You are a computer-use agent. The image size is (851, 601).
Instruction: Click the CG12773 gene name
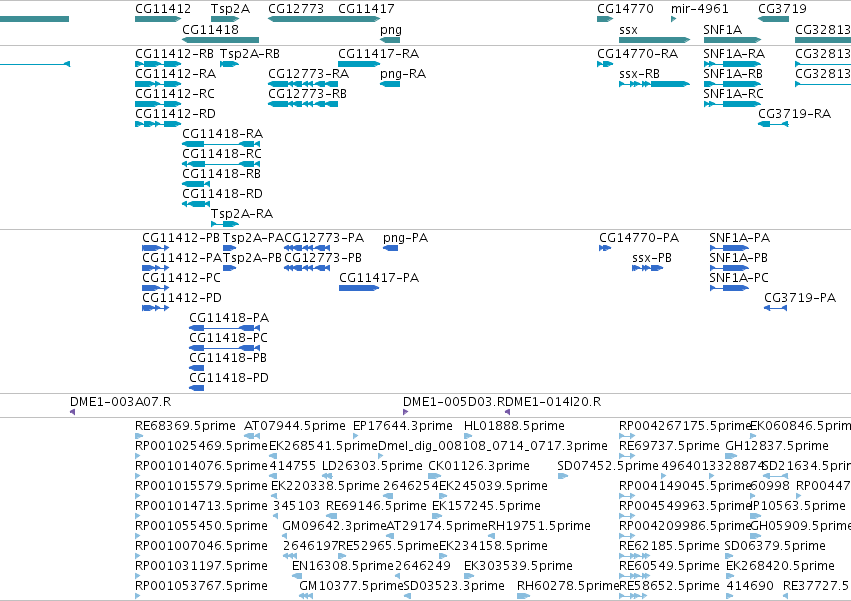[x=296, y=9]
